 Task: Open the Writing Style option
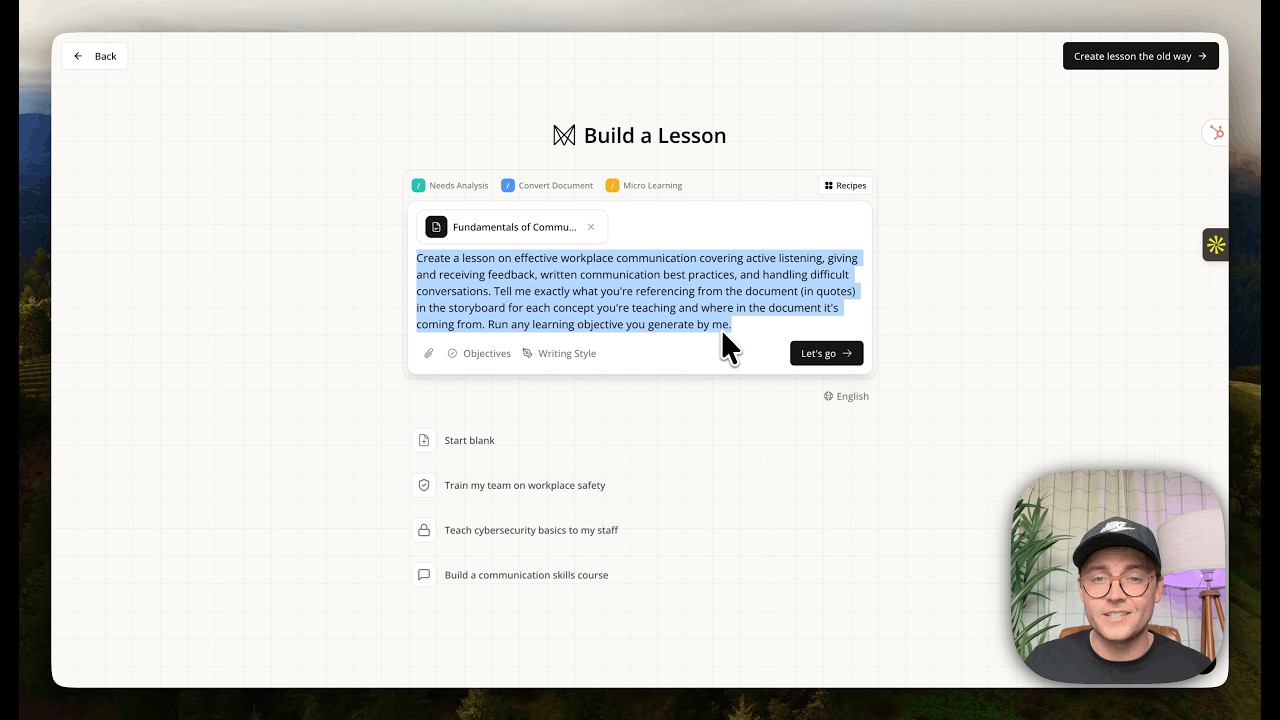[x=559, y=353]
